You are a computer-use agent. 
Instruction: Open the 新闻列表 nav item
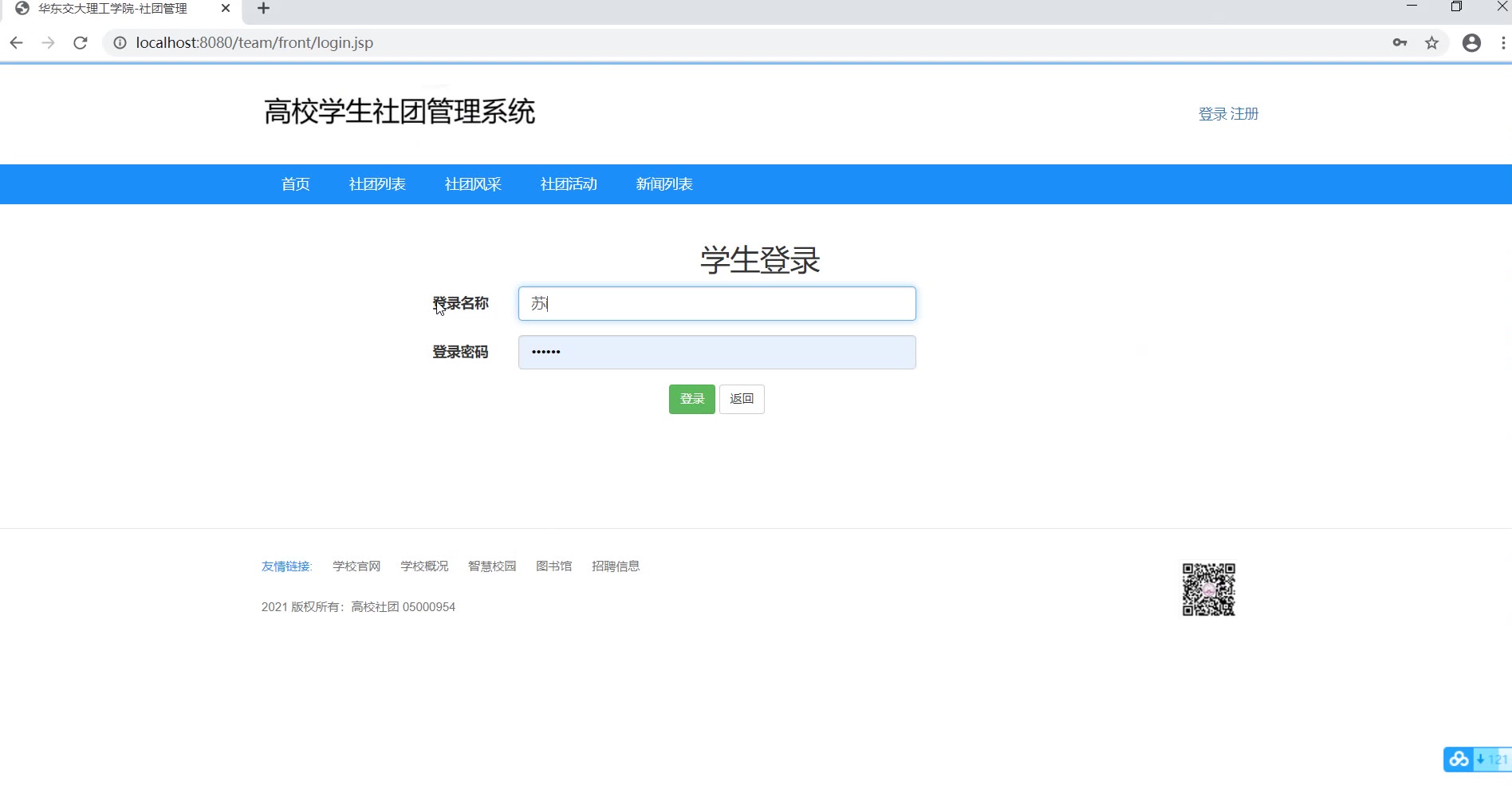click(664, 184)
